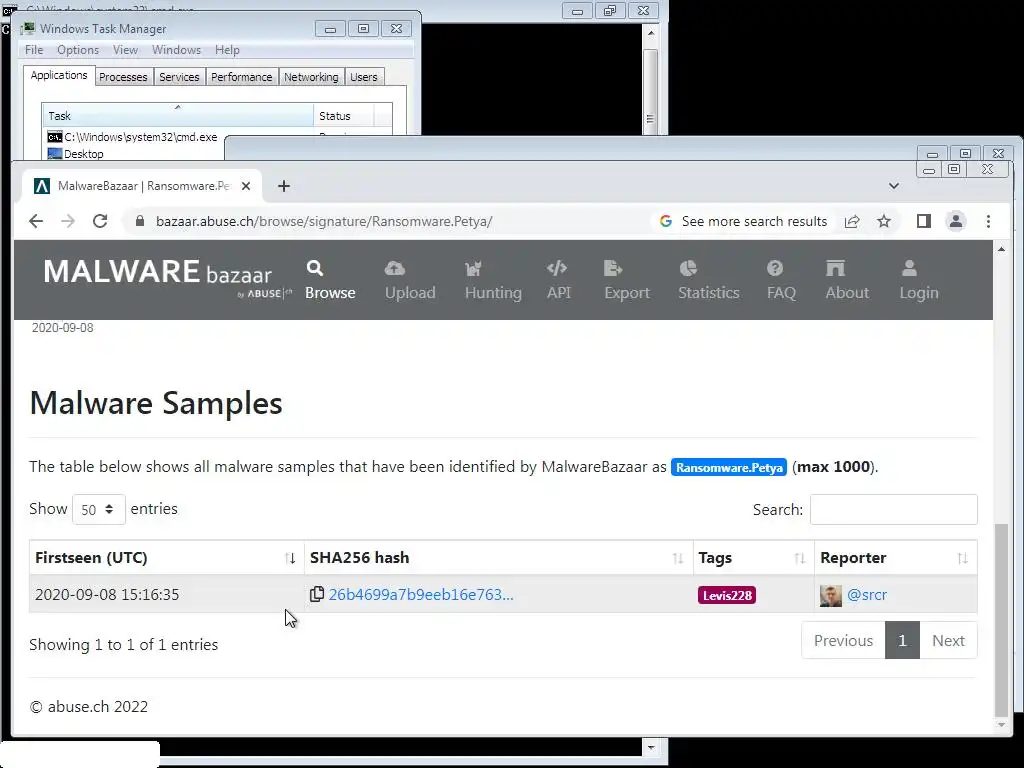Open the Show entries dropdown
This screenshot has height=768, width=1024.
pyautogui.click(x=99, y=509)
